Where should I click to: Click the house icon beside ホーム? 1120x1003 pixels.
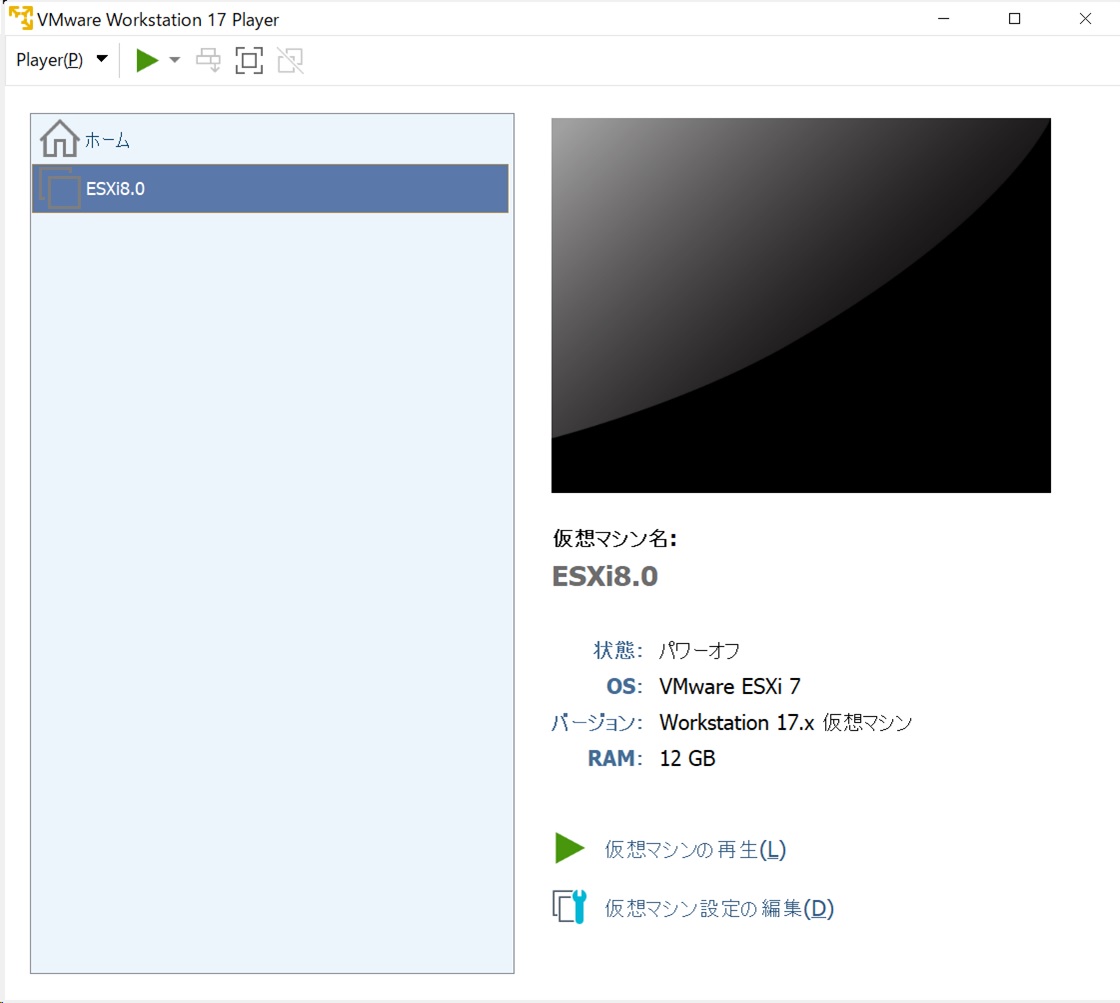59,139
